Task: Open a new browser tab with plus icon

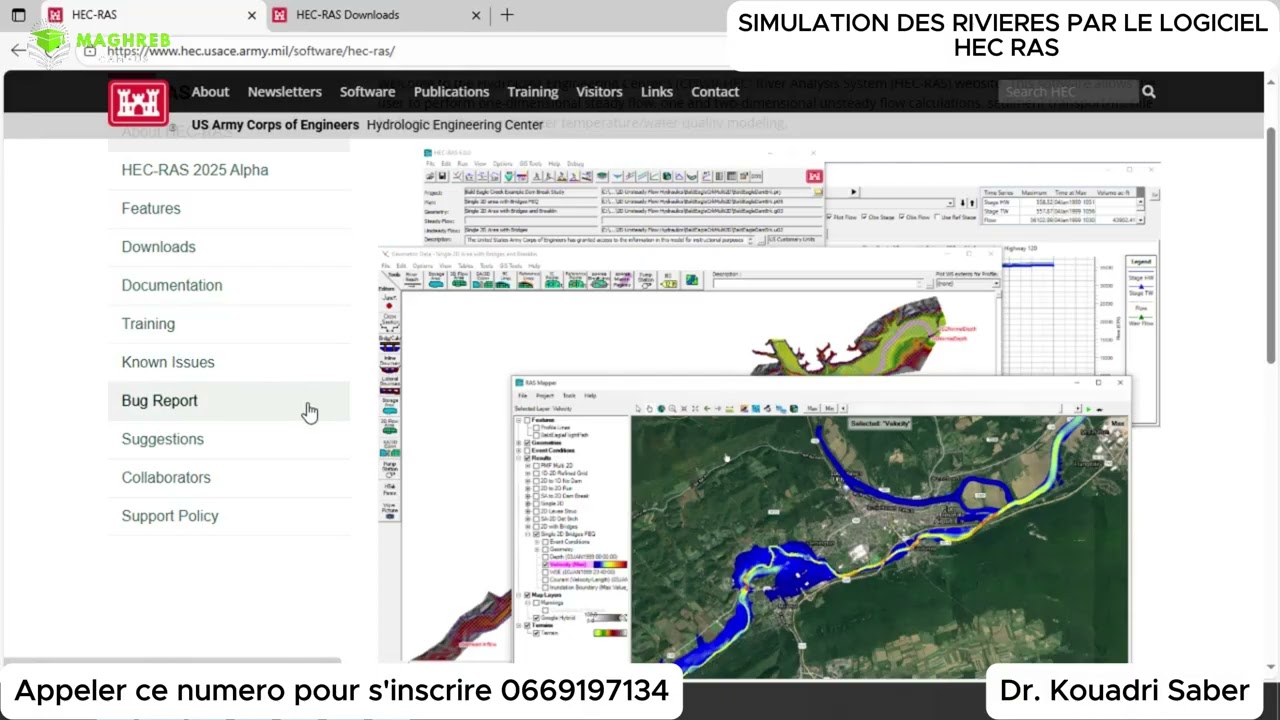Action: pyautogui.click(x=507, y=15)
